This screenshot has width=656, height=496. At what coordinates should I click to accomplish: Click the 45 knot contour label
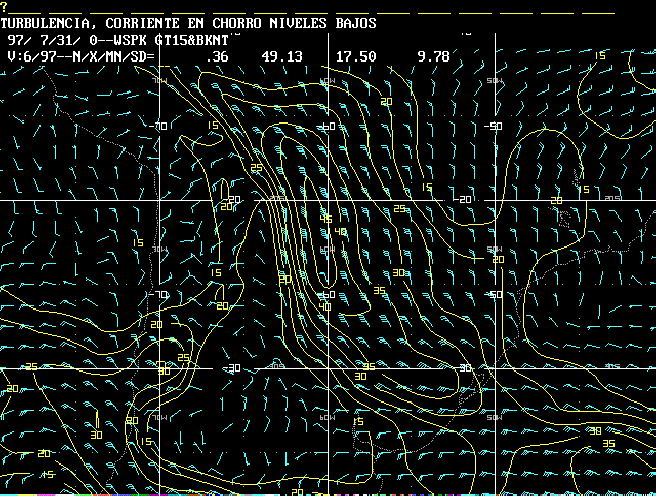click(326, 219)
